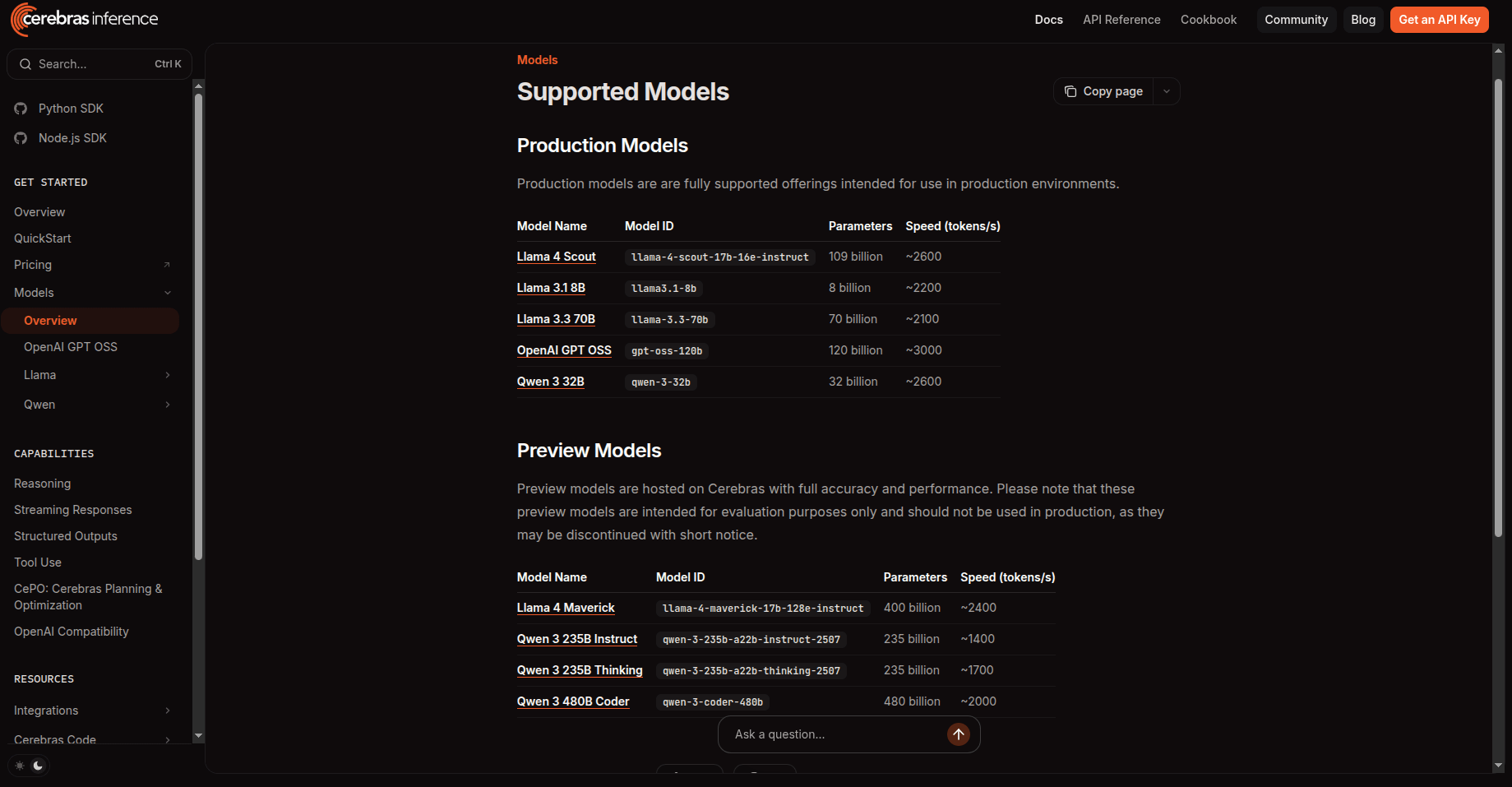Click sidebar scrollbar down arrow
The height and width of the screenshot is (787, 1512).
point(198,736)
